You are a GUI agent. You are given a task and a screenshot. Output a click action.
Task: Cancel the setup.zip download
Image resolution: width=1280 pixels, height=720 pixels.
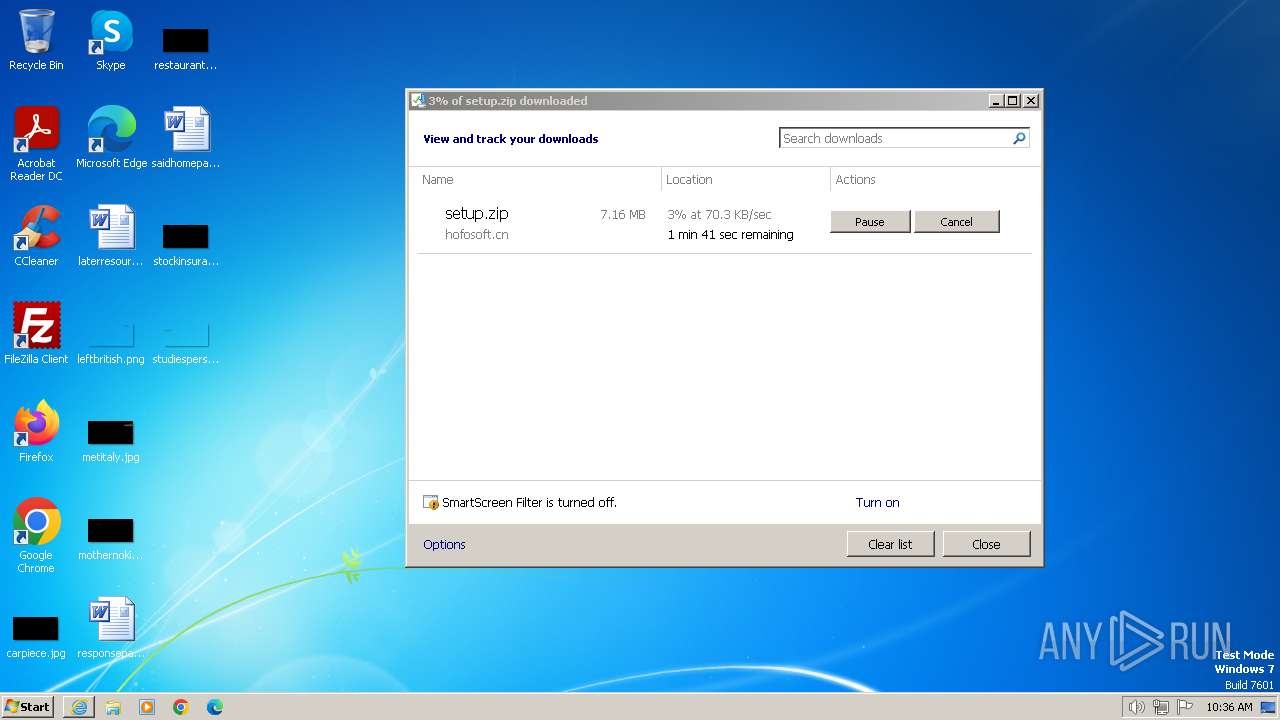pos(956,222)
